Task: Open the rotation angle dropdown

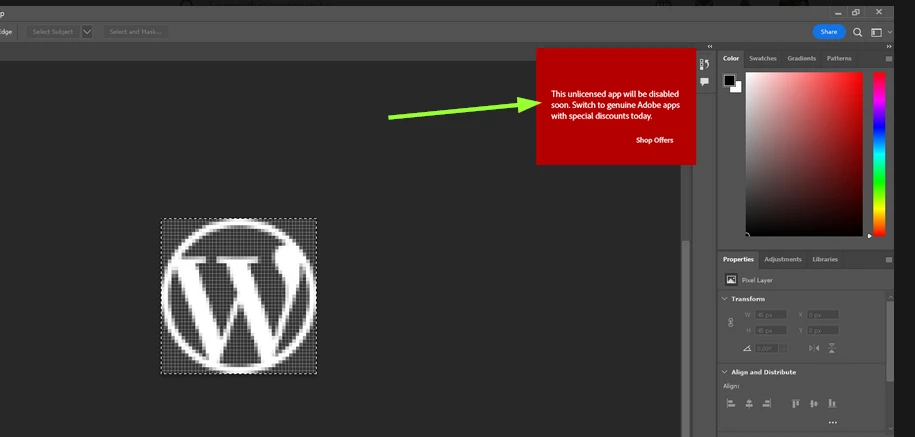Action: (783, 348)
